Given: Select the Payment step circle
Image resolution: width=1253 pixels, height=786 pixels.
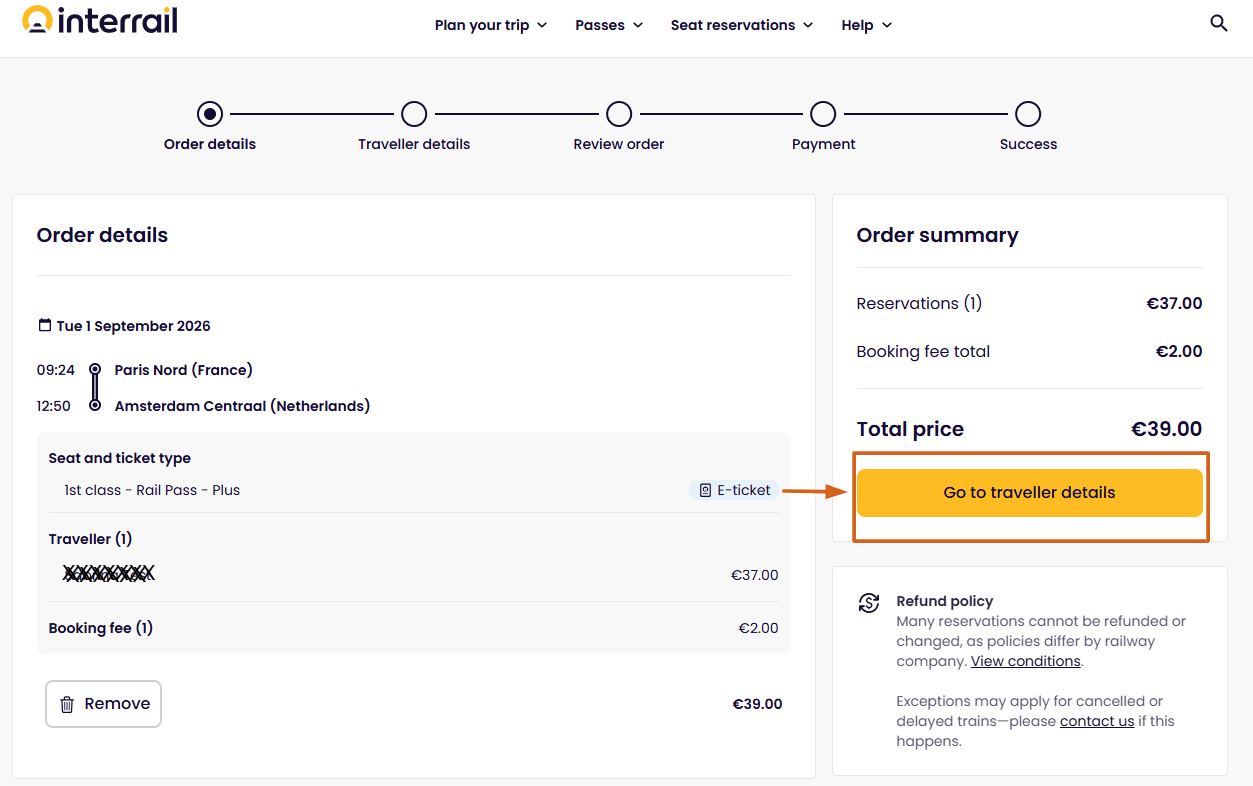Looking at the screenshot, I should click(x=823, y=114).
